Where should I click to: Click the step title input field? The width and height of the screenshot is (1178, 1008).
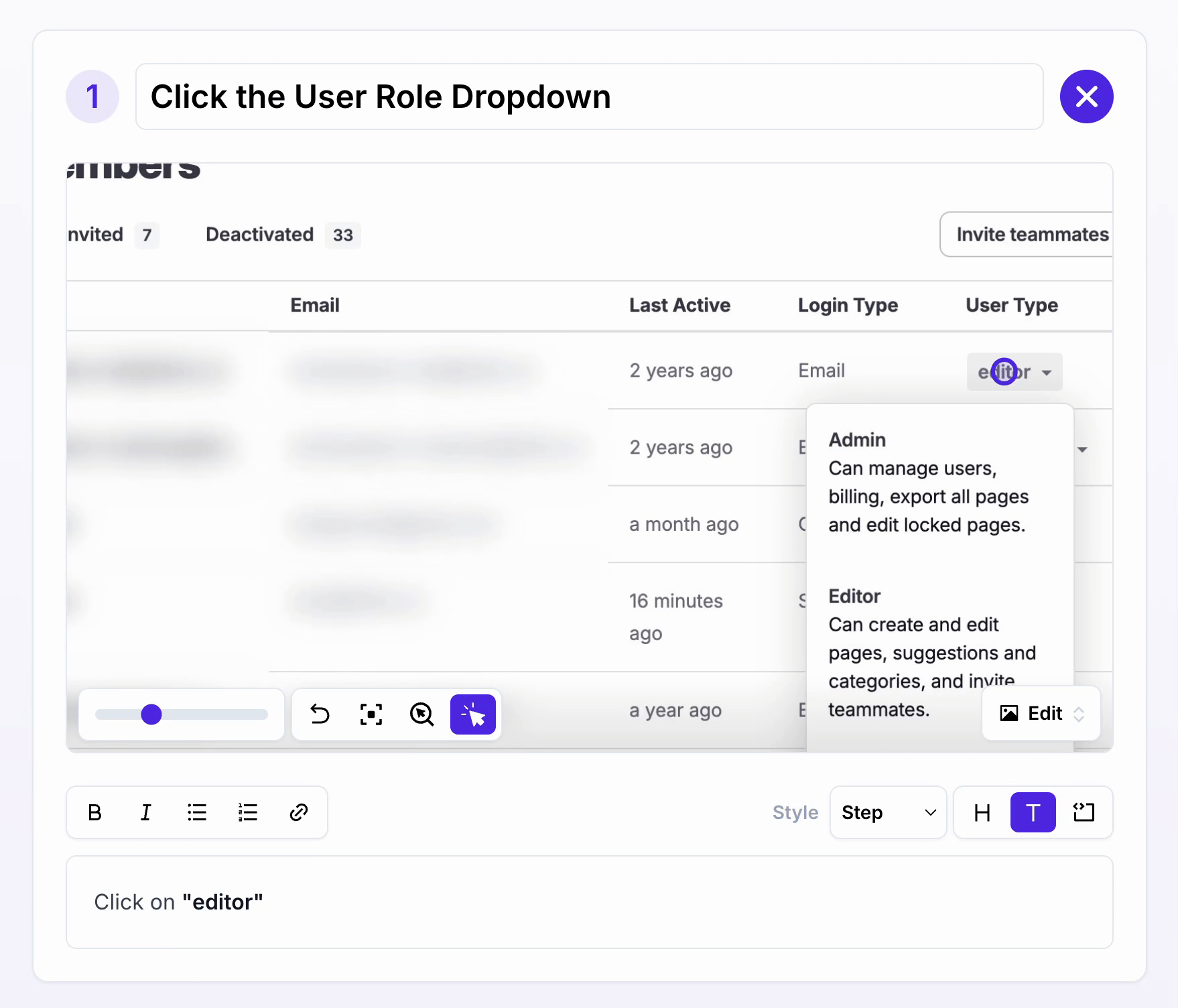(x=588, y=97)
